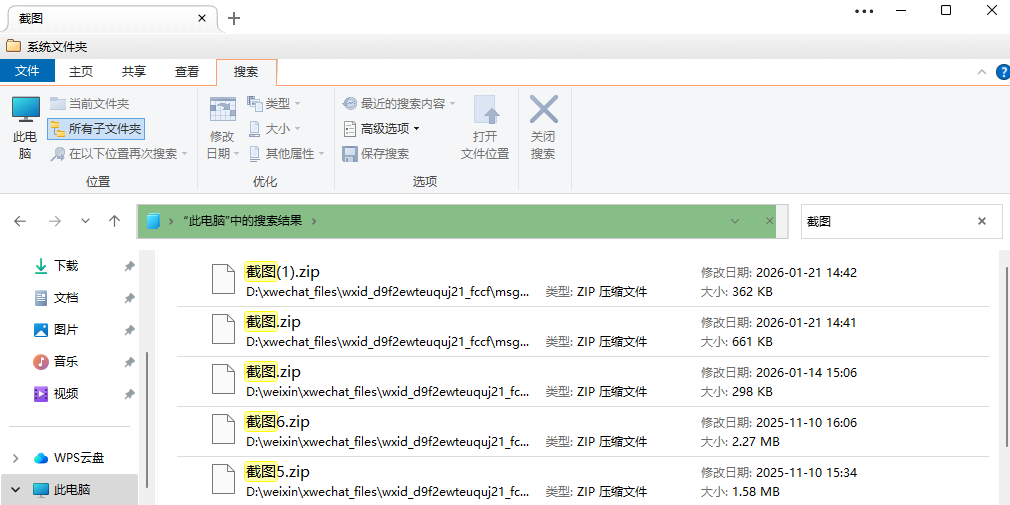Select 此电脑 in navigation pane
This screenshot has width=1010, height=505.
pos(71,490)
